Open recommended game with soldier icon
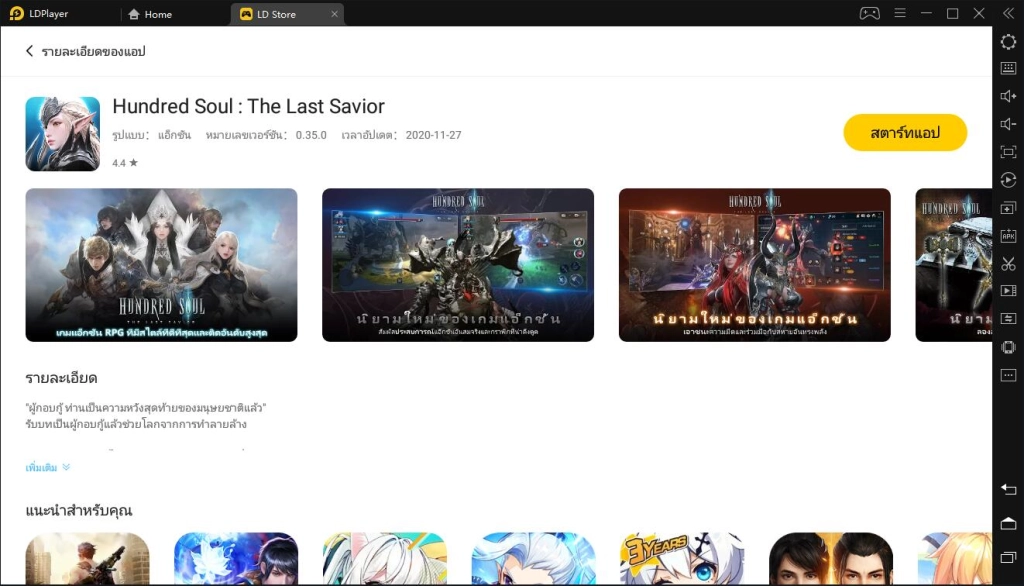The height and width of the screenshot is (586, 1024). pos(88,559)
